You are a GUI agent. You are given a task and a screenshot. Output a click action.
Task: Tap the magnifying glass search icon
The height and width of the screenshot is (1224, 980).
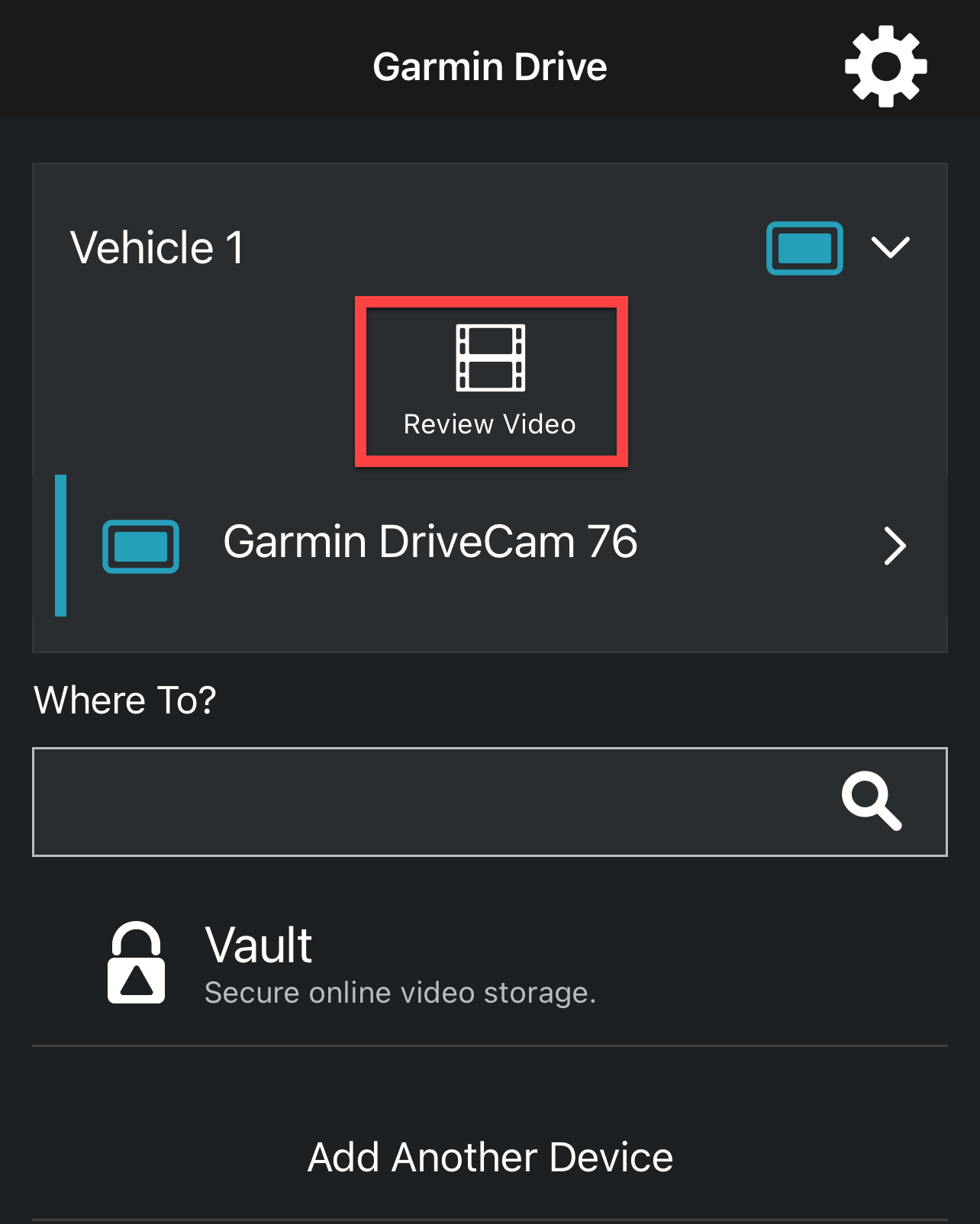[x=872, y=801]
